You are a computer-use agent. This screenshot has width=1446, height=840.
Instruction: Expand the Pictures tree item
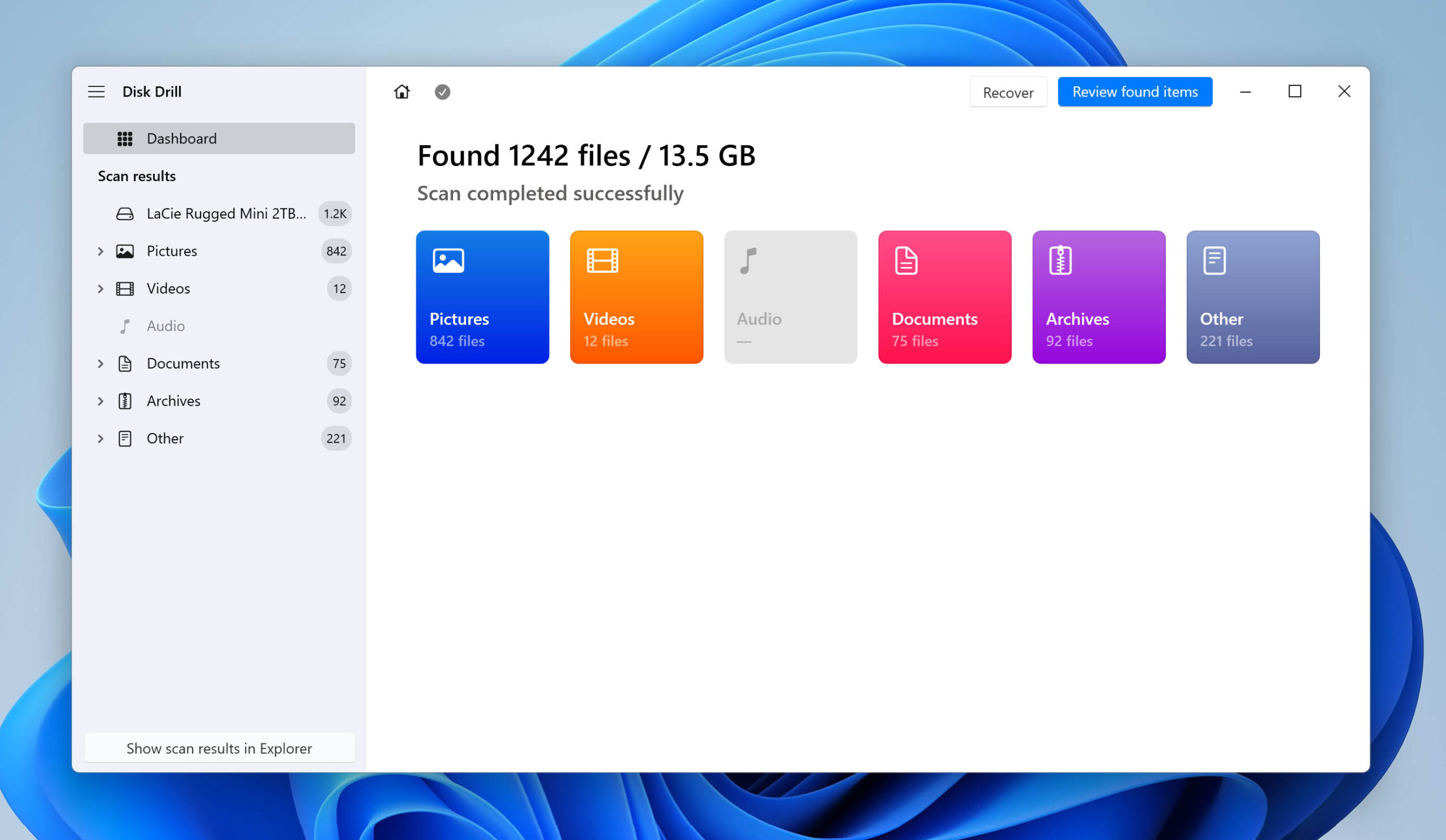[x=100, y=251]
